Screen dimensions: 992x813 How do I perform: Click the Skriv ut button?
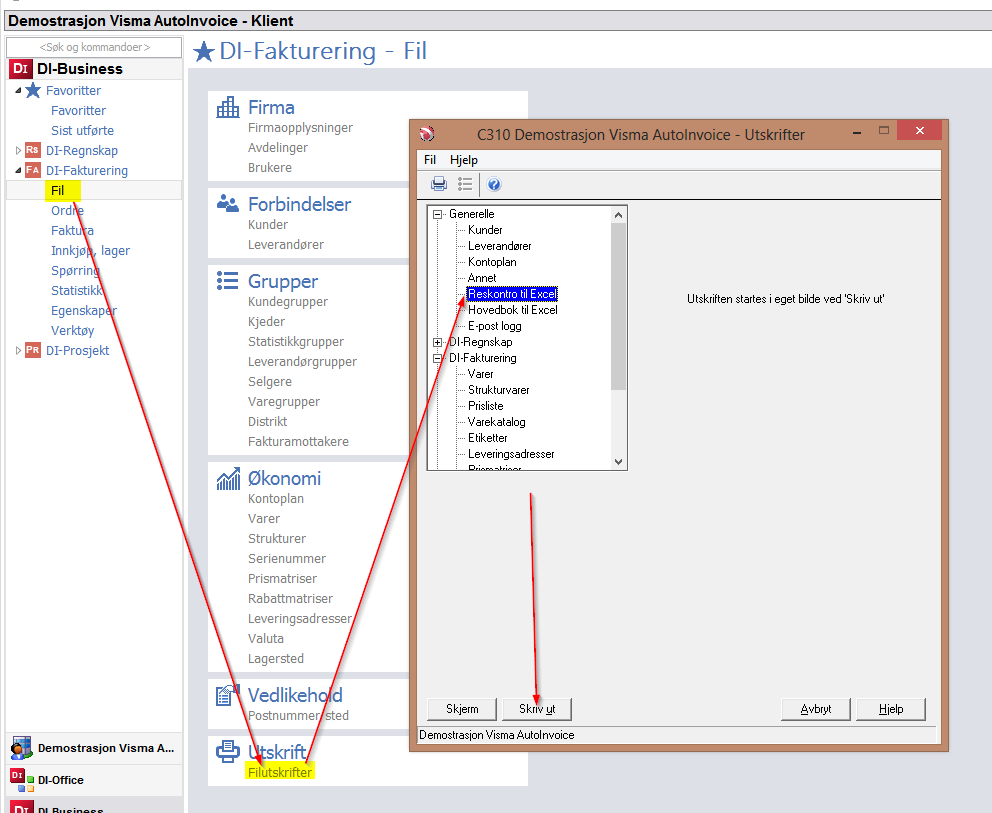pyautogui.click(x=537, y=709)
